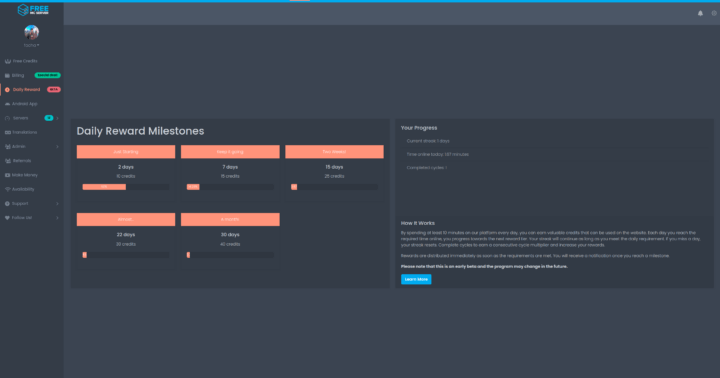Expand the Servers submenu chevron

coord(57,118)
